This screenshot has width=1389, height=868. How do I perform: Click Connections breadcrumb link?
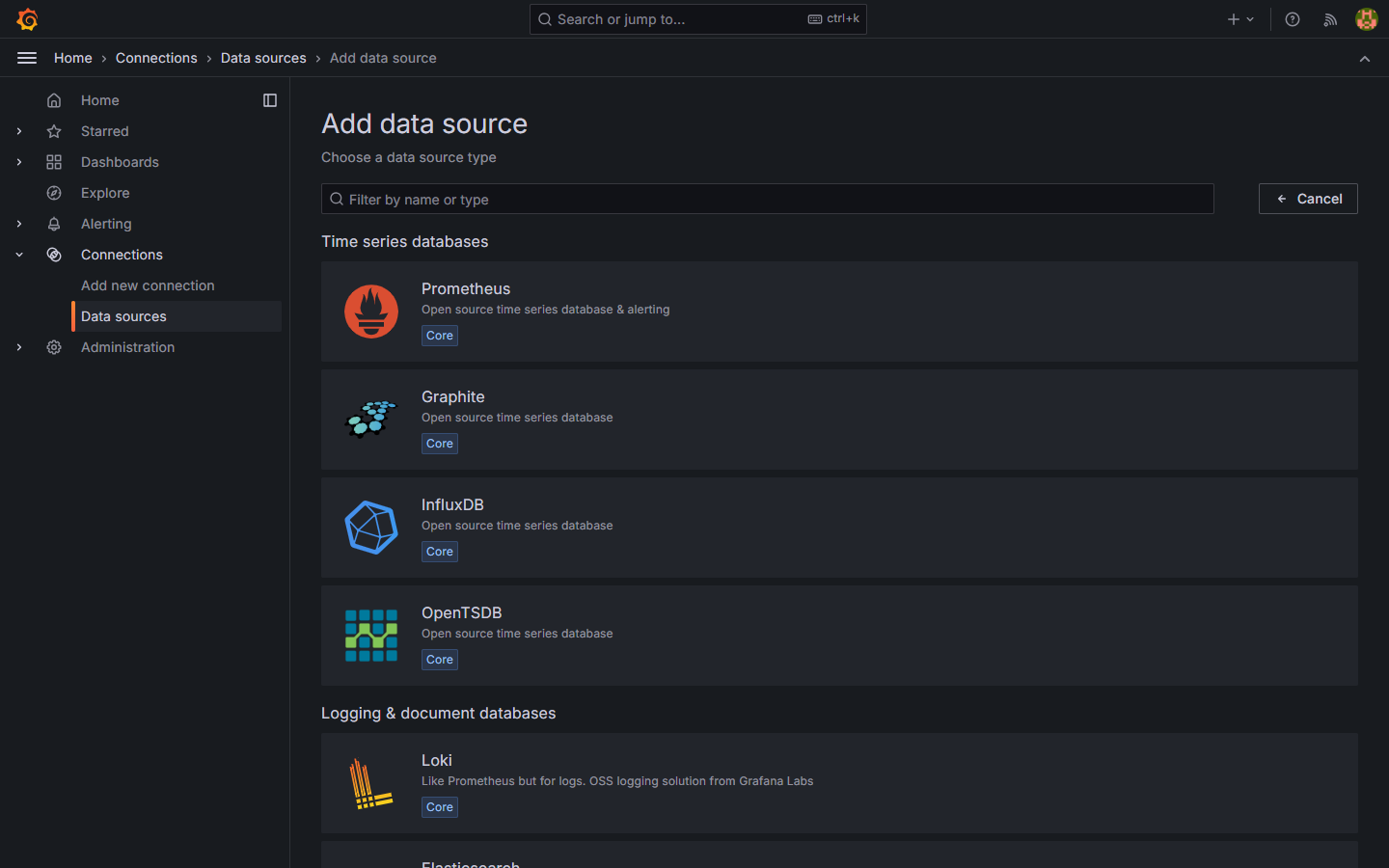click(x=156, y=58)
